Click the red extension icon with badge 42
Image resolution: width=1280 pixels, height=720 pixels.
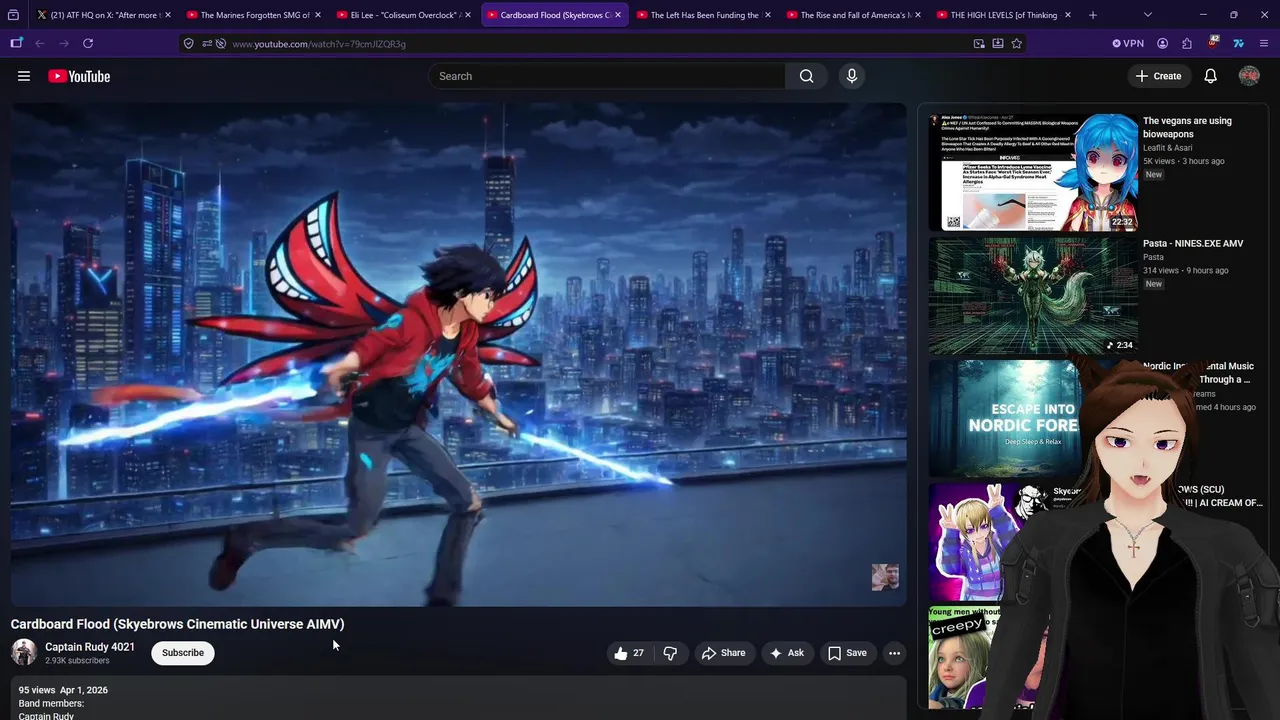point(1213,43)
